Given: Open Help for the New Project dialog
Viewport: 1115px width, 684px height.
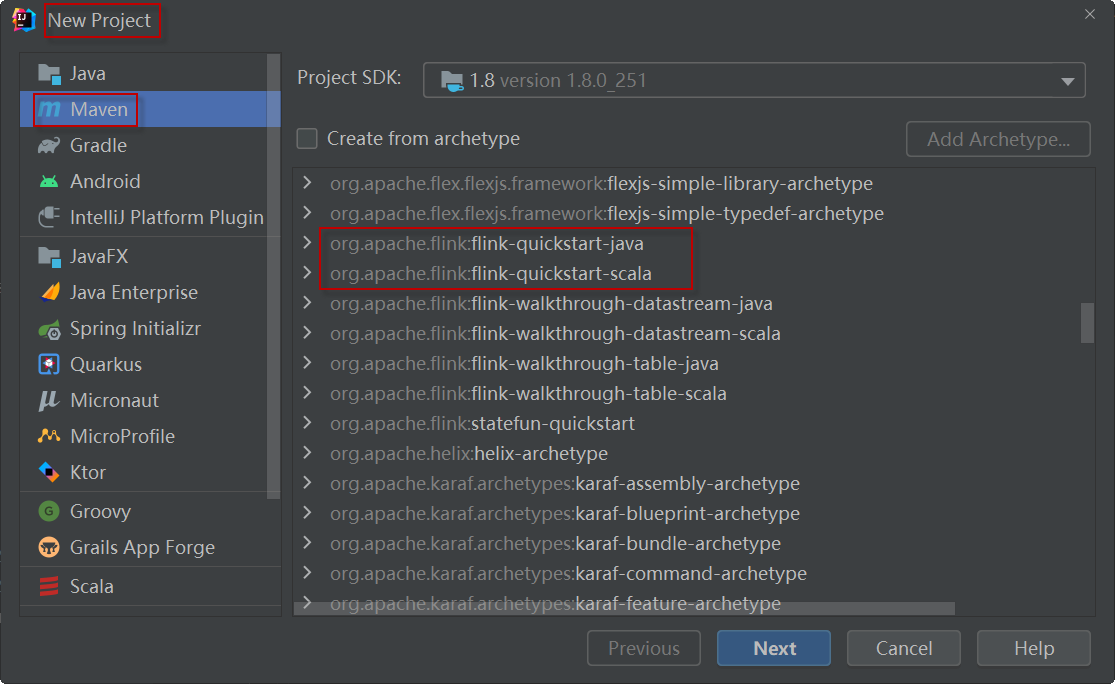Looking at the screenshot, I should tap(1033, 648).
